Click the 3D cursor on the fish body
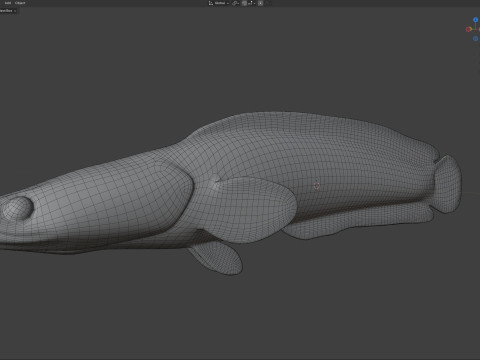 [x=317, y=186]
